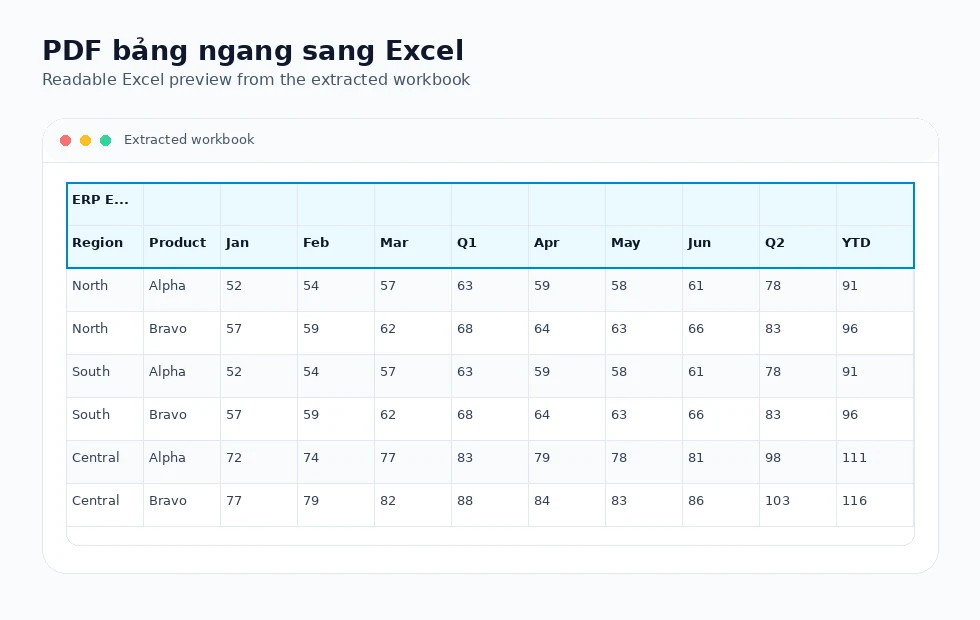Select Q2 value 103 for Central Bravo
980x620 pixels.
(x=777, y=501)
